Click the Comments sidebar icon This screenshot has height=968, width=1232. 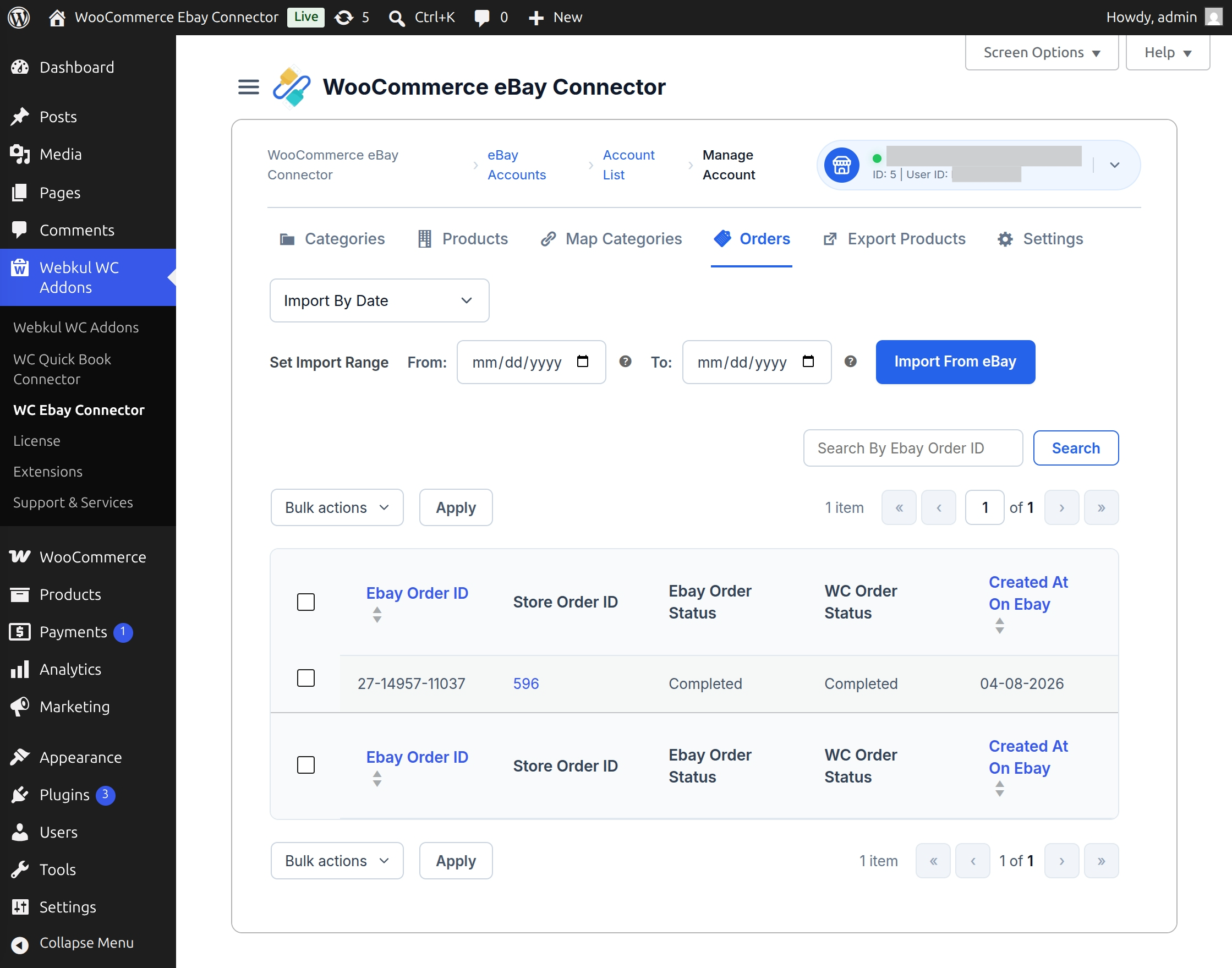(x=20, y=230)
